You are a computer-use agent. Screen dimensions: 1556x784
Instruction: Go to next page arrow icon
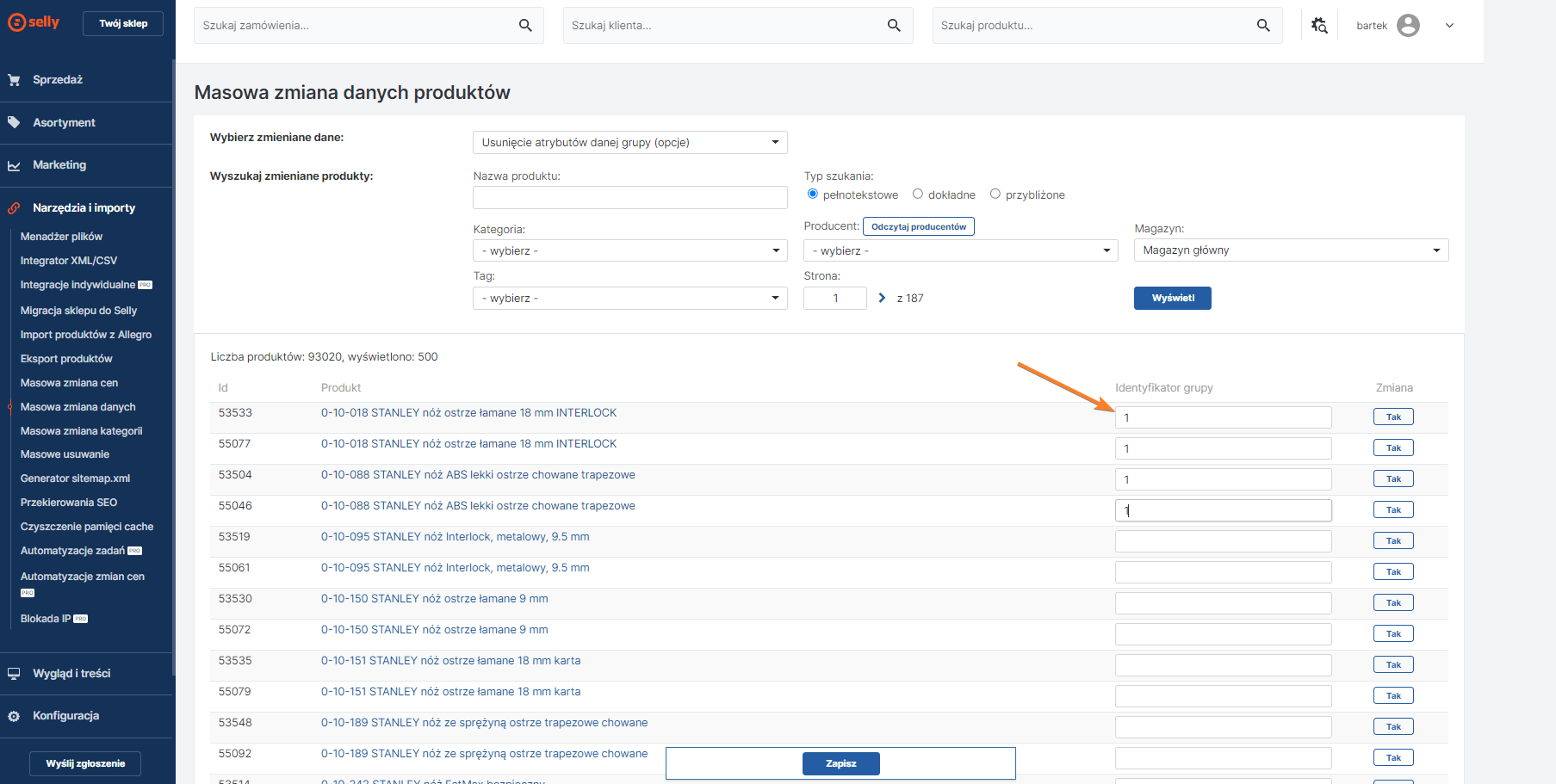coord(882,298)
